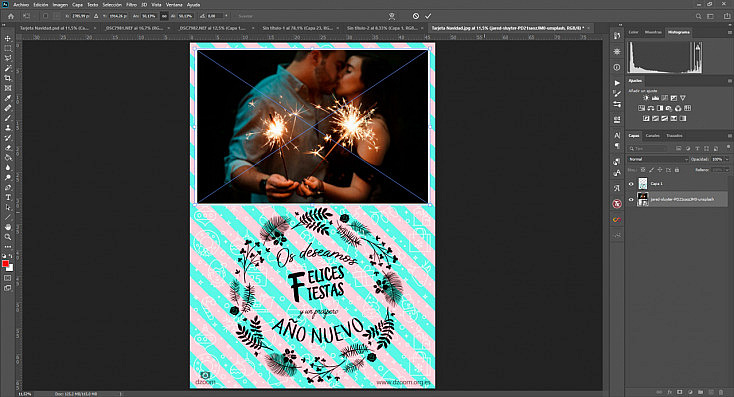Viewport: 734px width, 397px height.
Task: Click the red foreground color swatch
Action: pyautogui.click(x=5, y=264)
